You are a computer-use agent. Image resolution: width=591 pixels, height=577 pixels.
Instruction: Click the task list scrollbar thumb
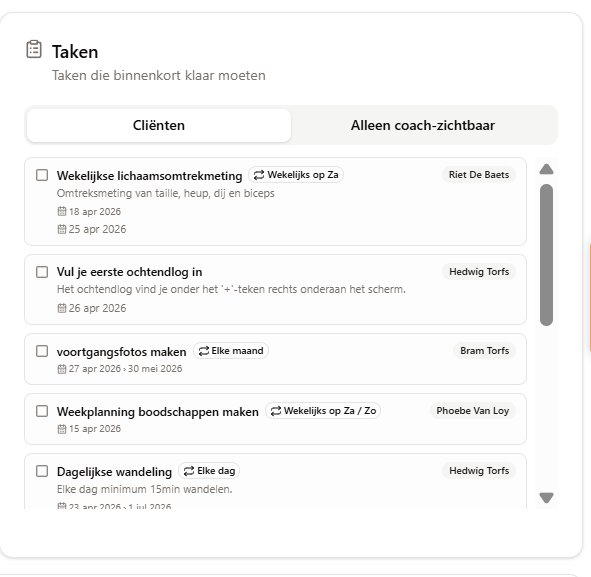(546, 255)
